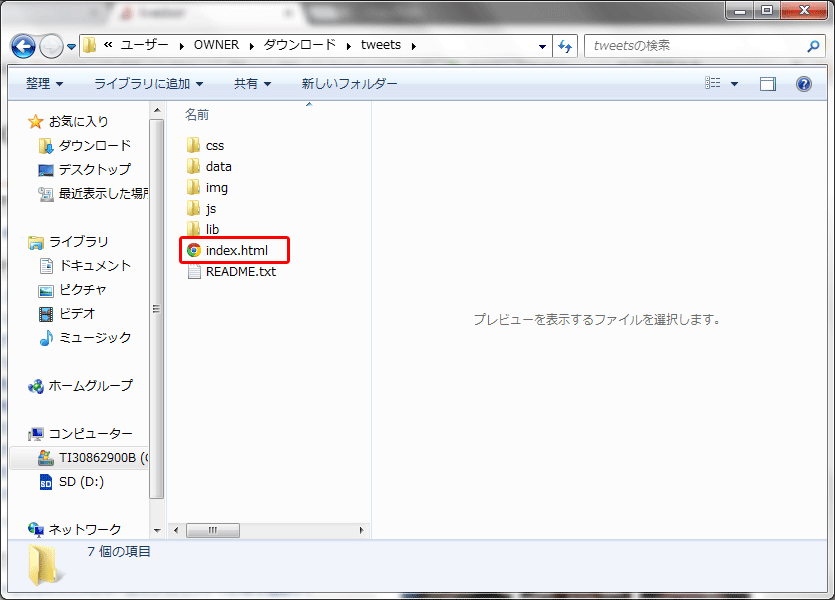Select the lib folder
The width and height of the screenshot is (835, 600).
click(x=212, y=229)
